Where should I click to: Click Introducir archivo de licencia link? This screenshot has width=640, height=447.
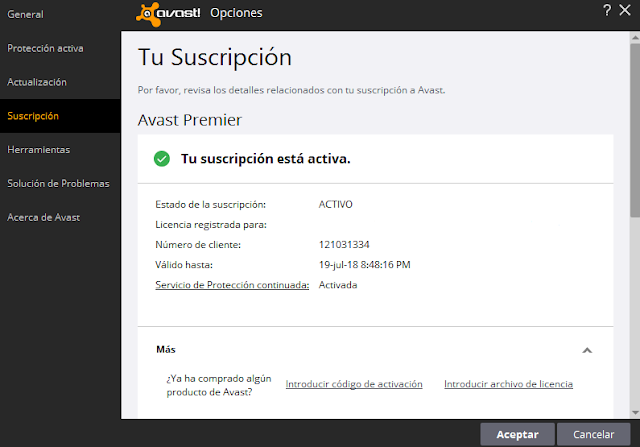[508, 384]
